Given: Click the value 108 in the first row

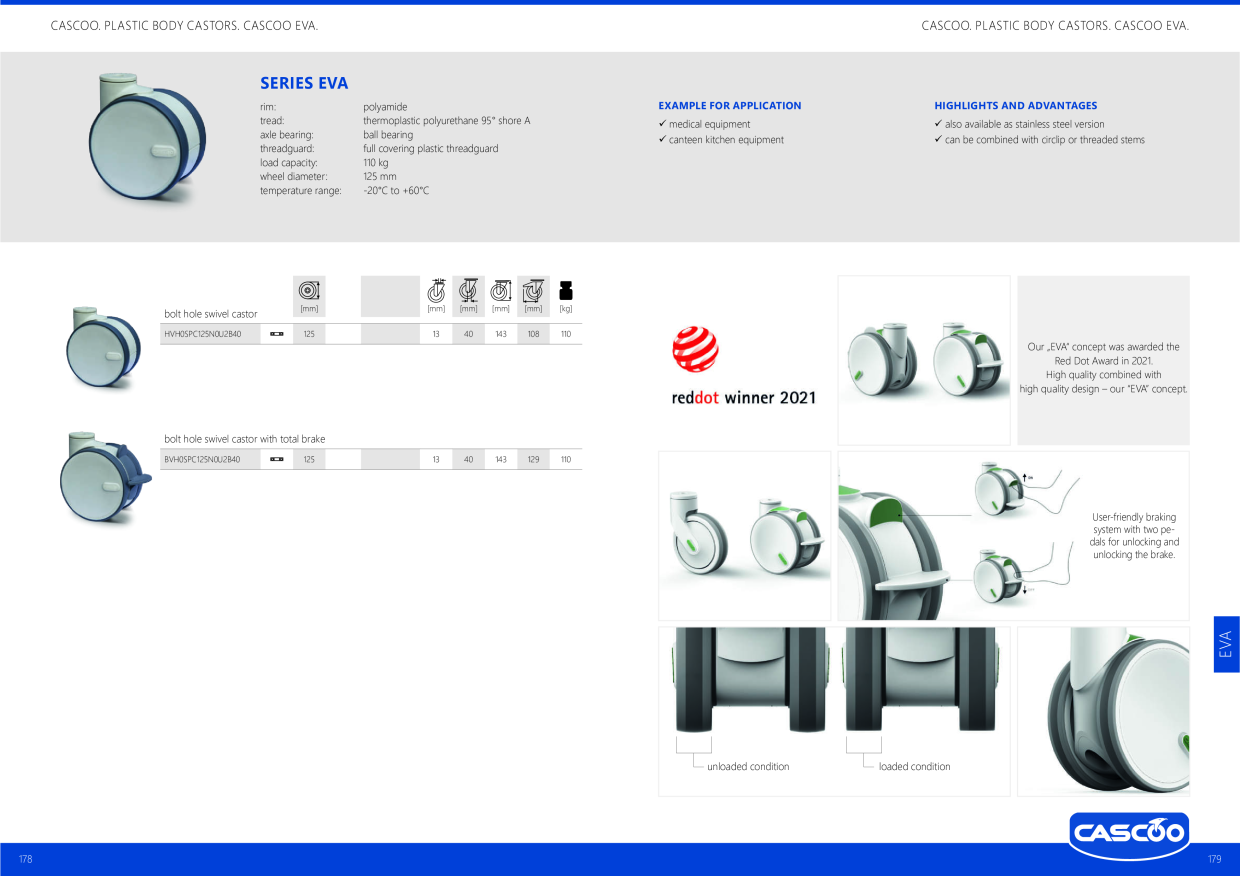Looking at the screenshot, I should click(533, 334).
